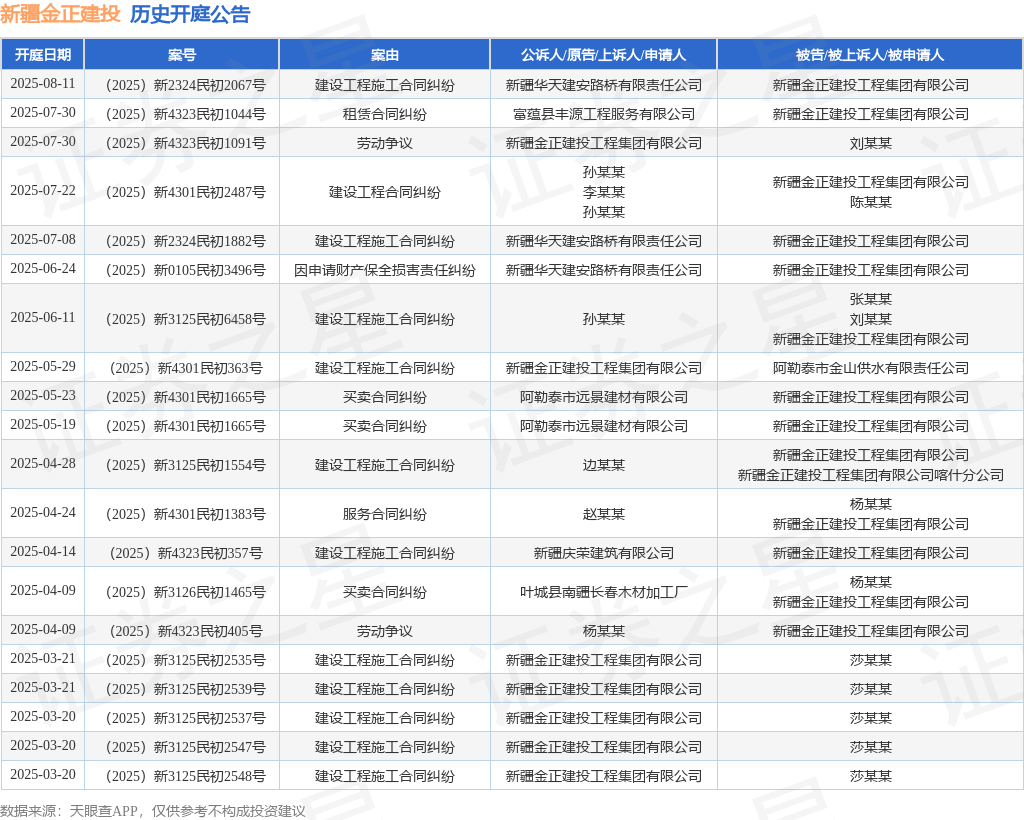Click defendant 阿勒泰市金山供水有限责任公司

871,368
